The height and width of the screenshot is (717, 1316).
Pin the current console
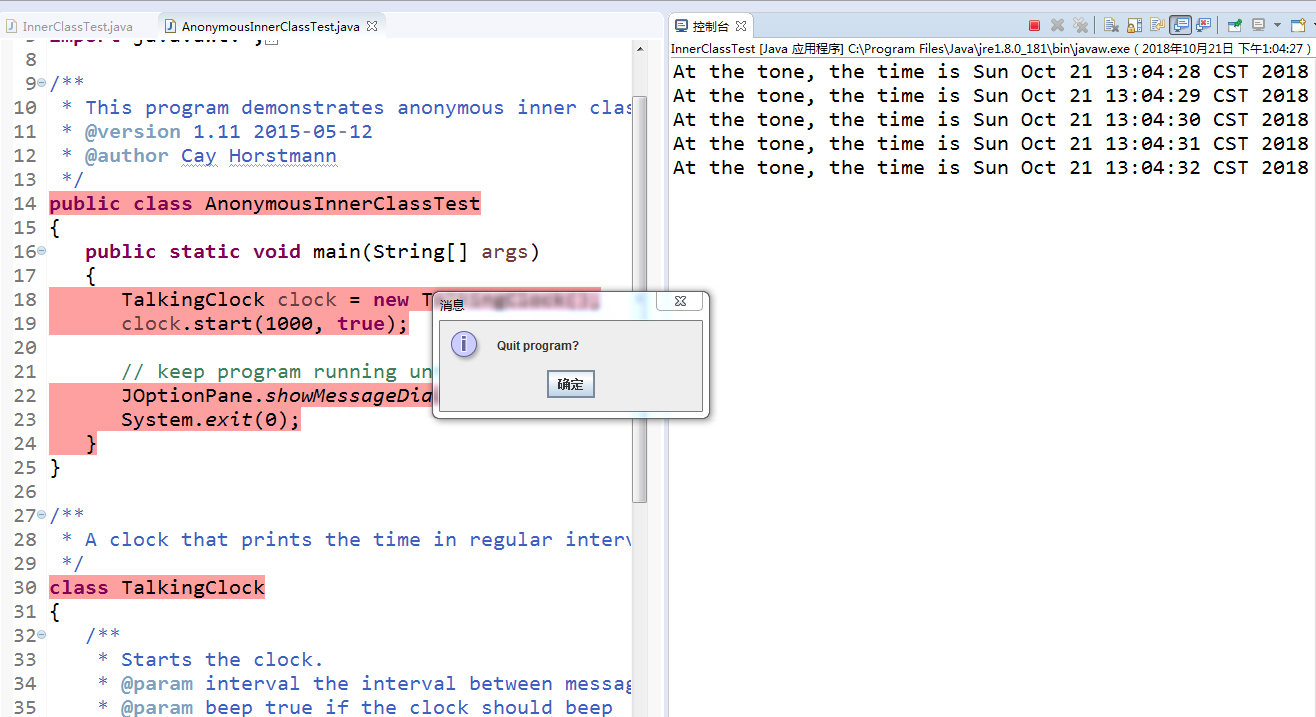1235,26
